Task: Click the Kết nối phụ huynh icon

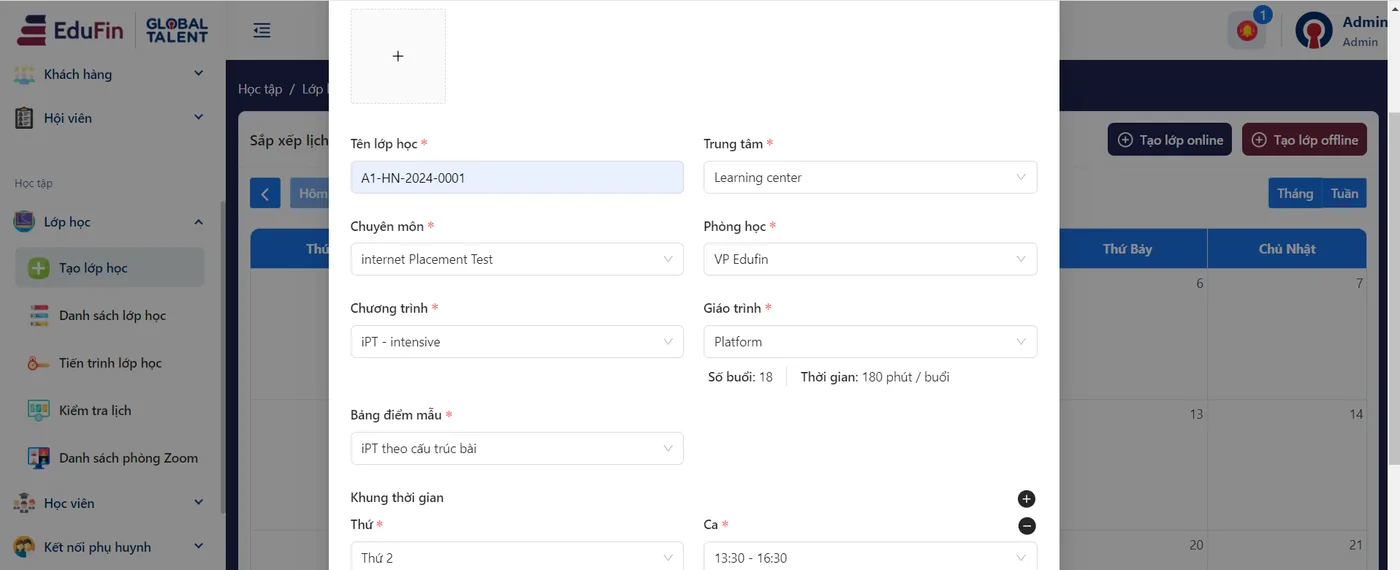Action: [25, 547]
